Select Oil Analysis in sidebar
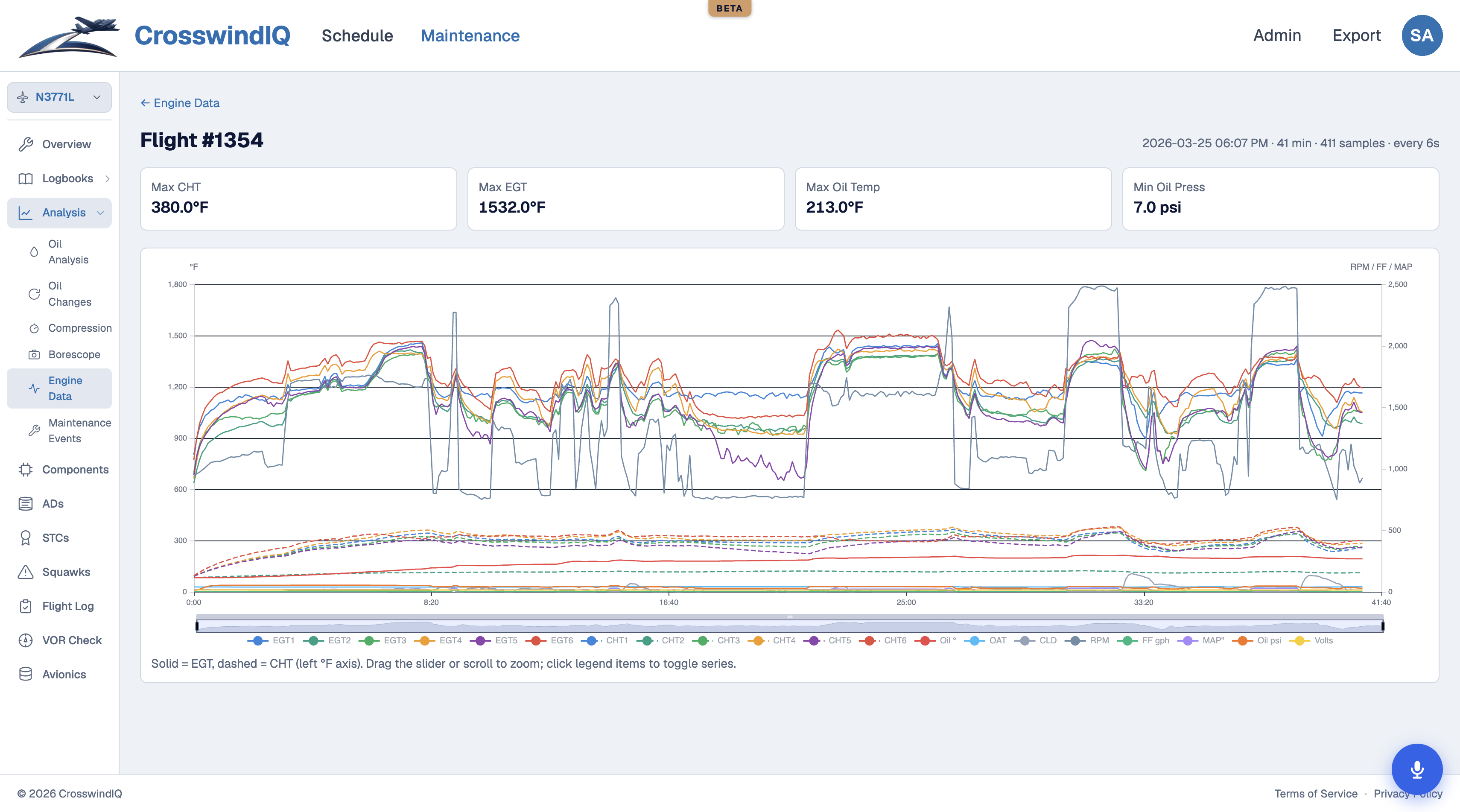This screenshot has height=812, width=1460. (x=68, y=251)
